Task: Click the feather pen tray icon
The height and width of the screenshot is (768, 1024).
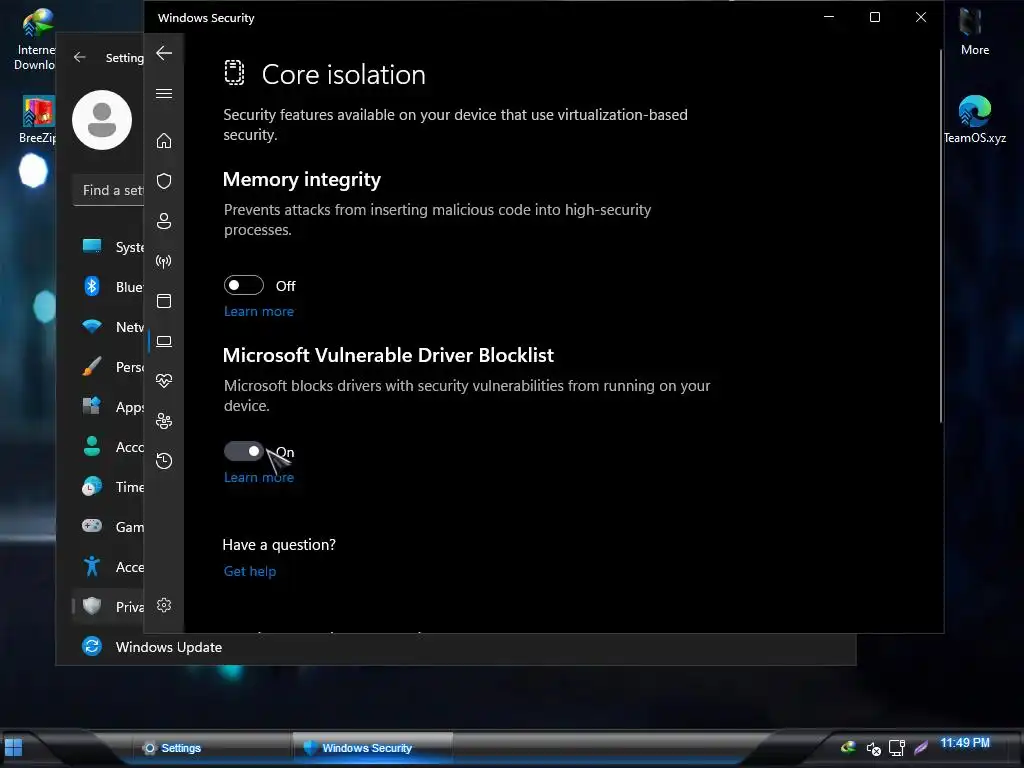Action: 921,747
